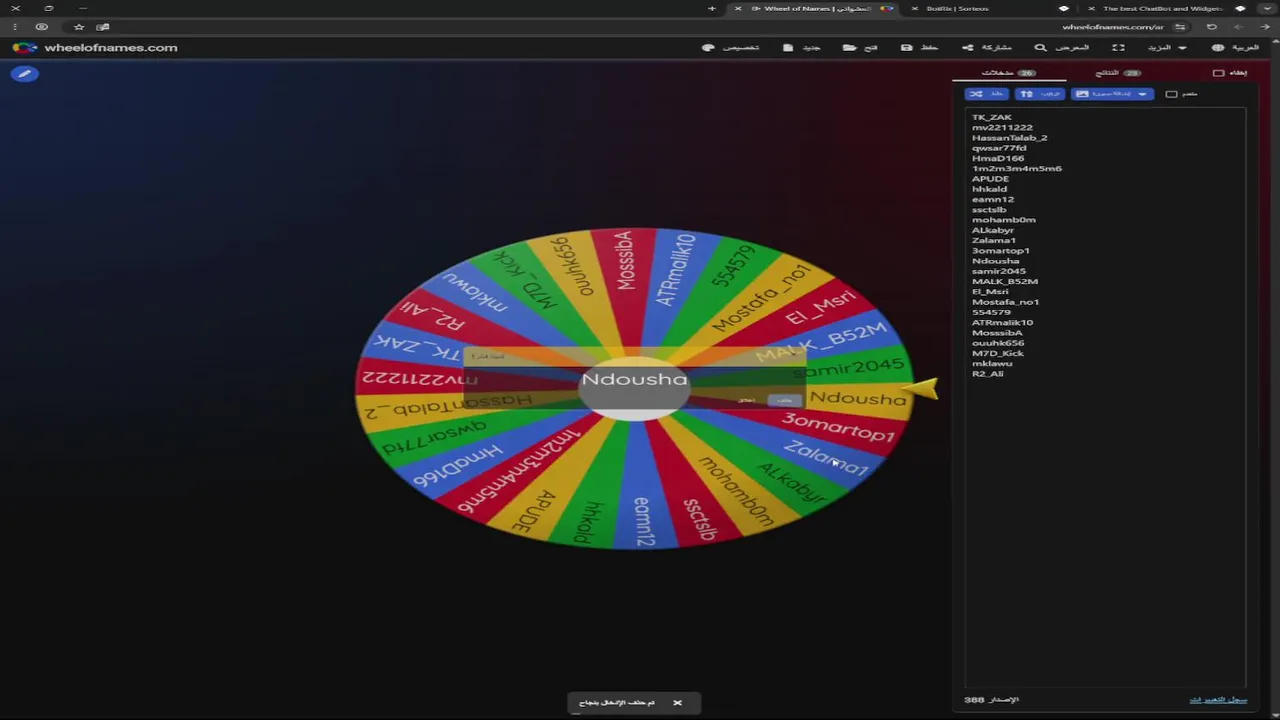Select HassanTalab_2 in entries list

1010,138
